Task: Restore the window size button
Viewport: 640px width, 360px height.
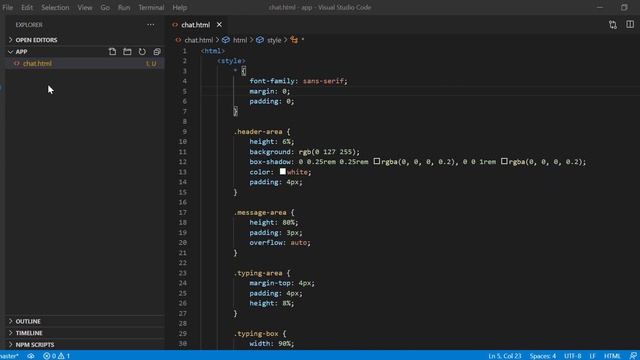Action: [624, 7]
